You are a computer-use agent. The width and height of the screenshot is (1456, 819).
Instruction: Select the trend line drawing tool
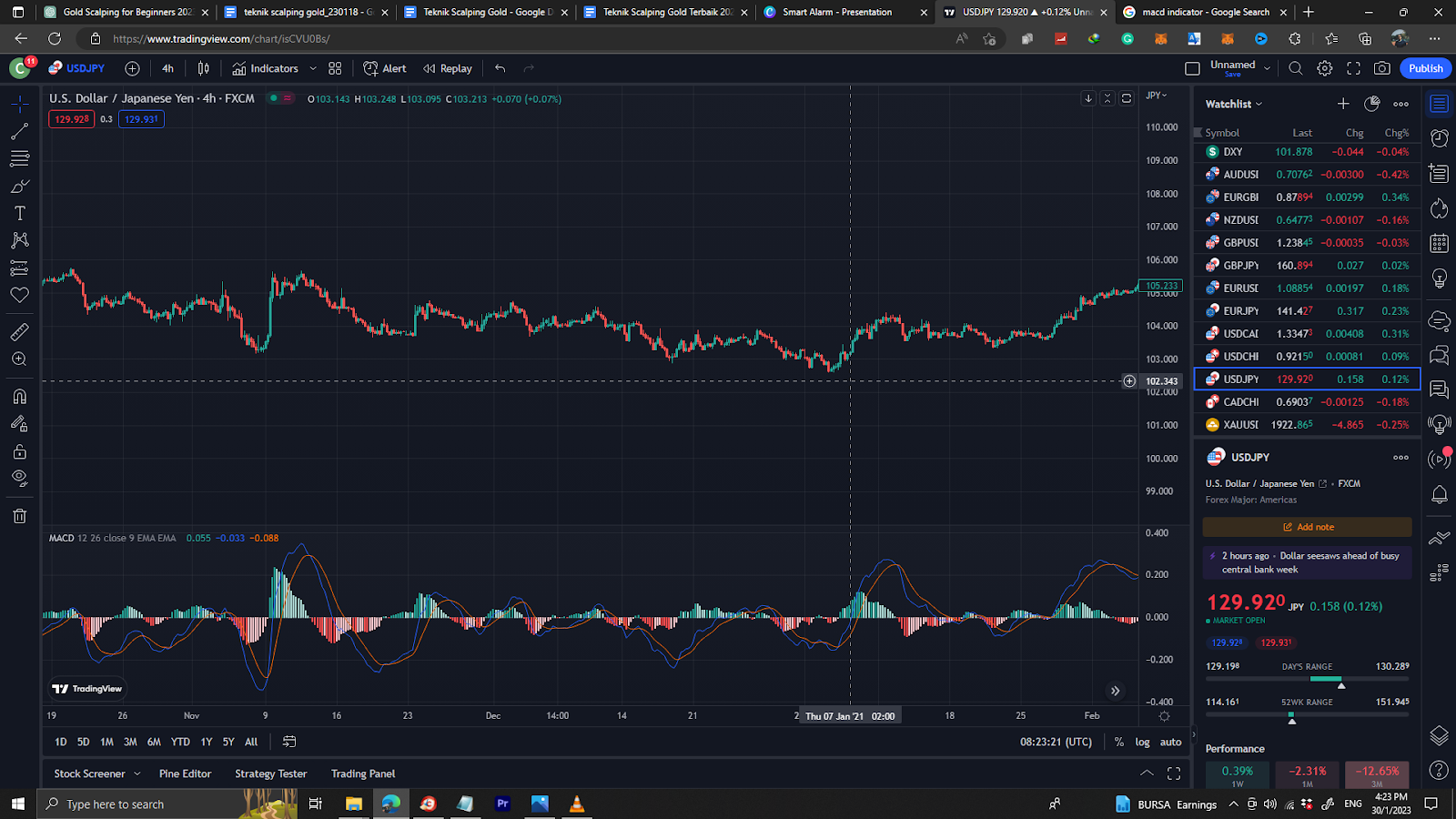[19, 132]
